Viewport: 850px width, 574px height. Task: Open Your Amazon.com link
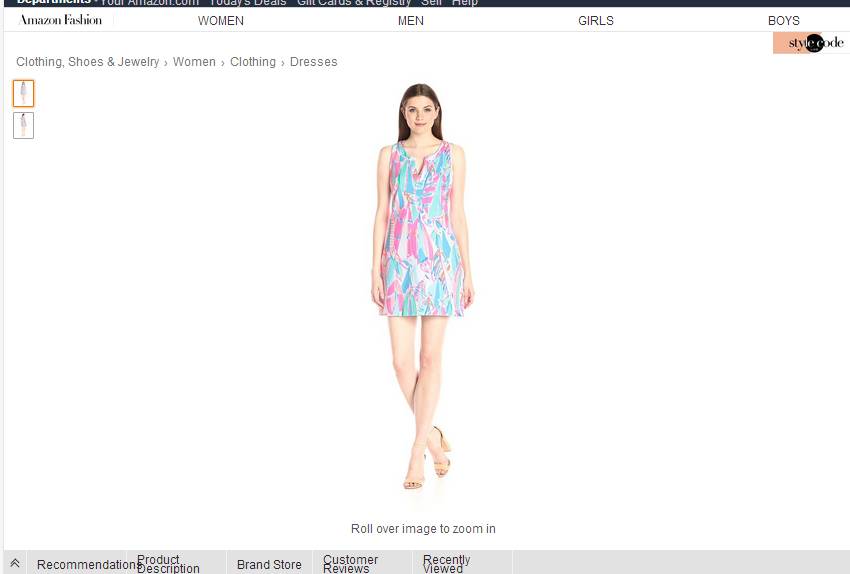pos(150,3)
